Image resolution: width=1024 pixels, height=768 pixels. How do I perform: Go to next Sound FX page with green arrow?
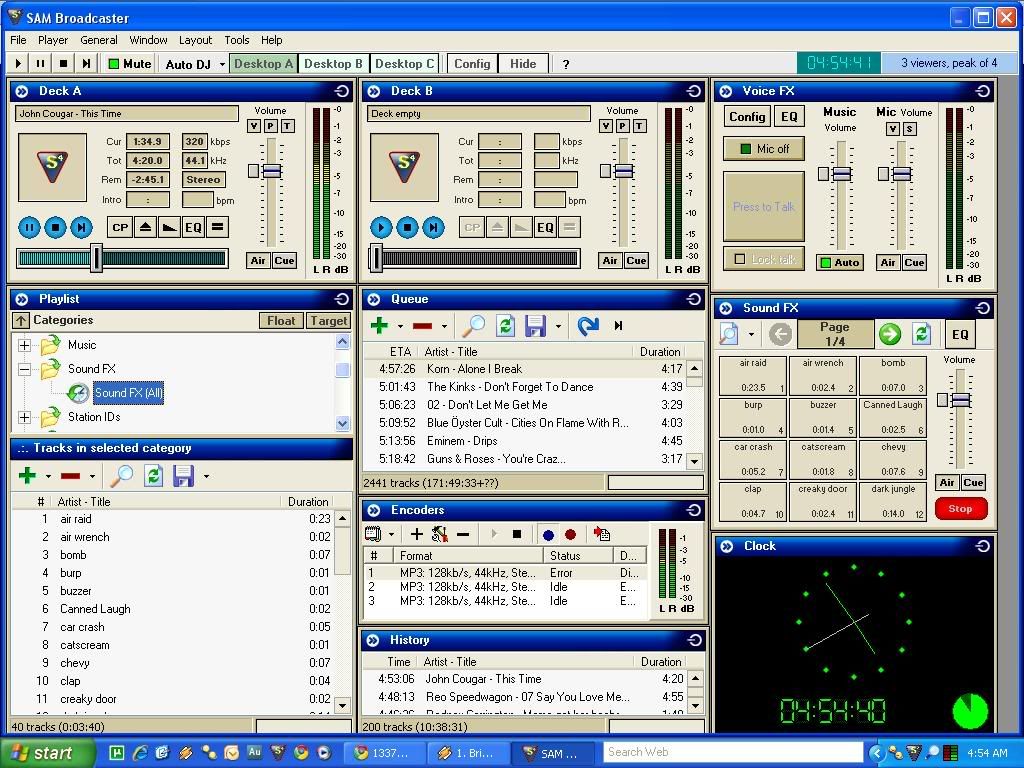tap(889, 334)
